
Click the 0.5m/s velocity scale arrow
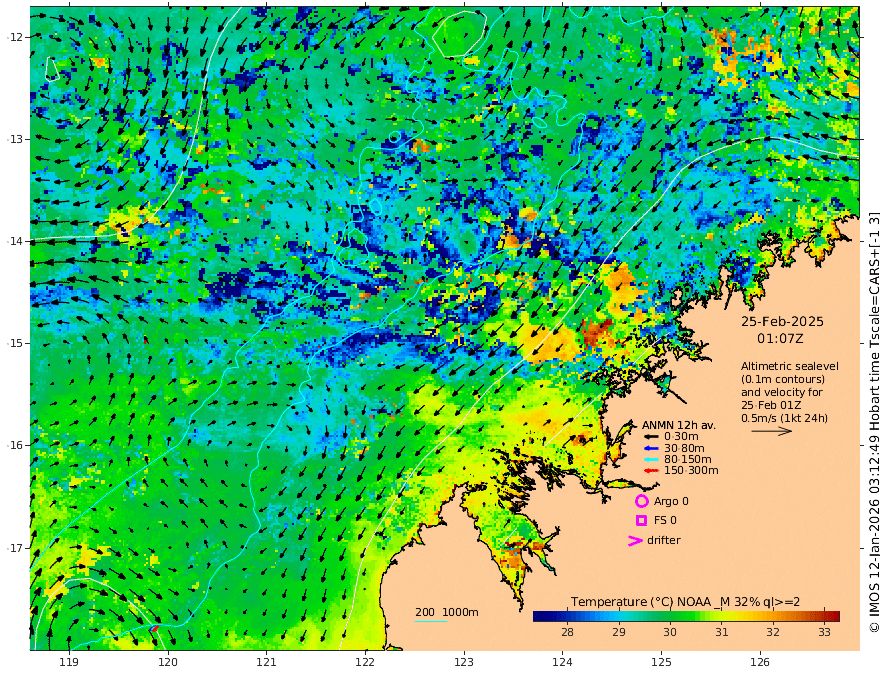[x=772, y=431]
